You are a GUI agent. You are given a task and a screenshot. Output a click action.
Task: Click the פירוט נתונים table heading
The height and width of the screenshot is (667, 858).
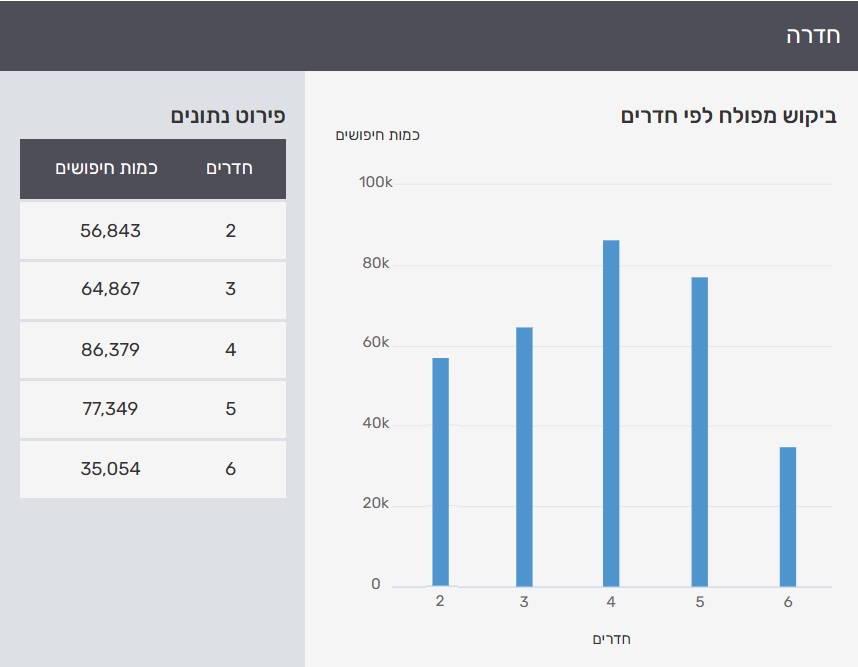point(228,115)
